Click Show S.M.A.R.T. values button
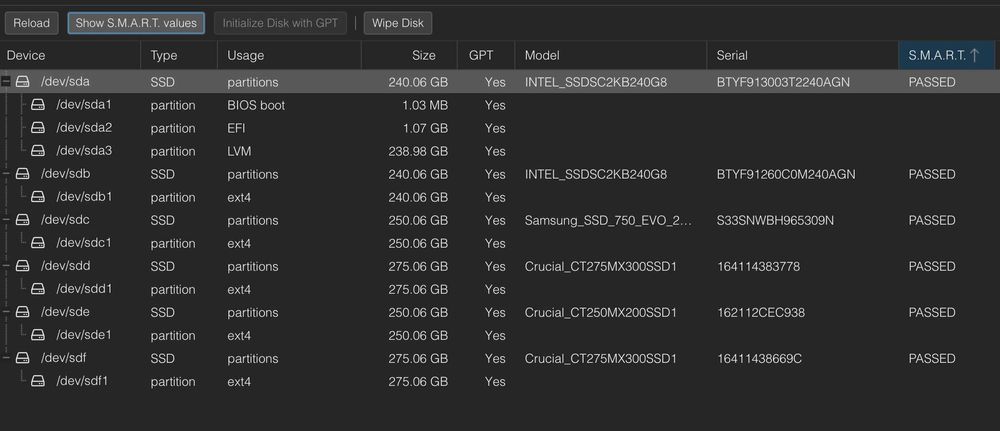This screenshot has height=431, width=1000. point(136,23)
